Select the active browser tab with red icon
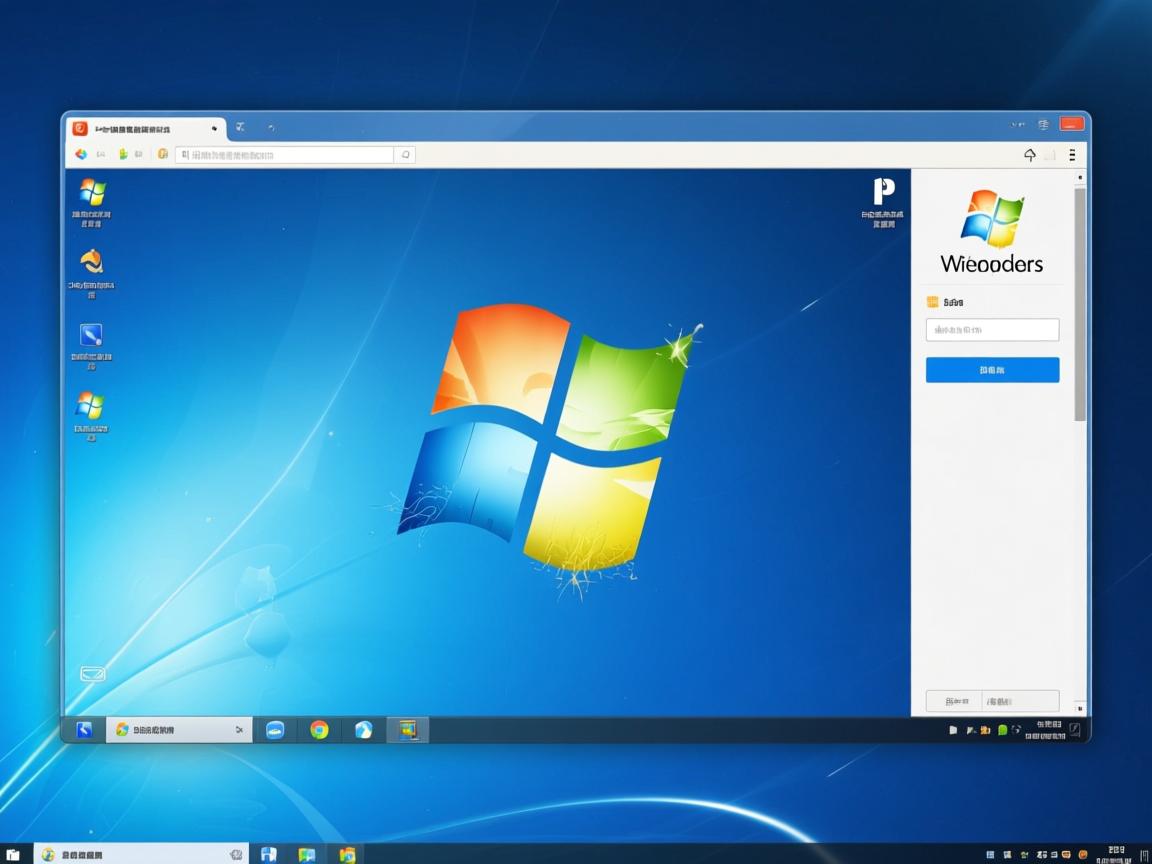1152x864 pixels. point(145,129)
